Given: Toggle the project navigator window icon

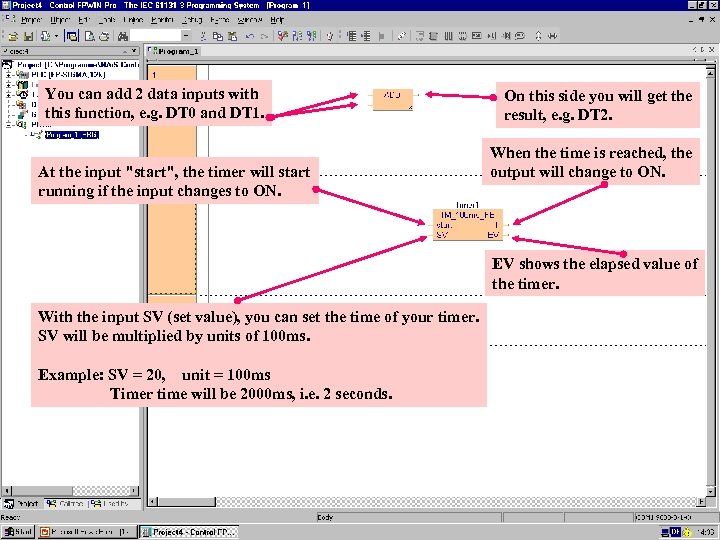Looking at the screenshot, I should coord(72,36).
